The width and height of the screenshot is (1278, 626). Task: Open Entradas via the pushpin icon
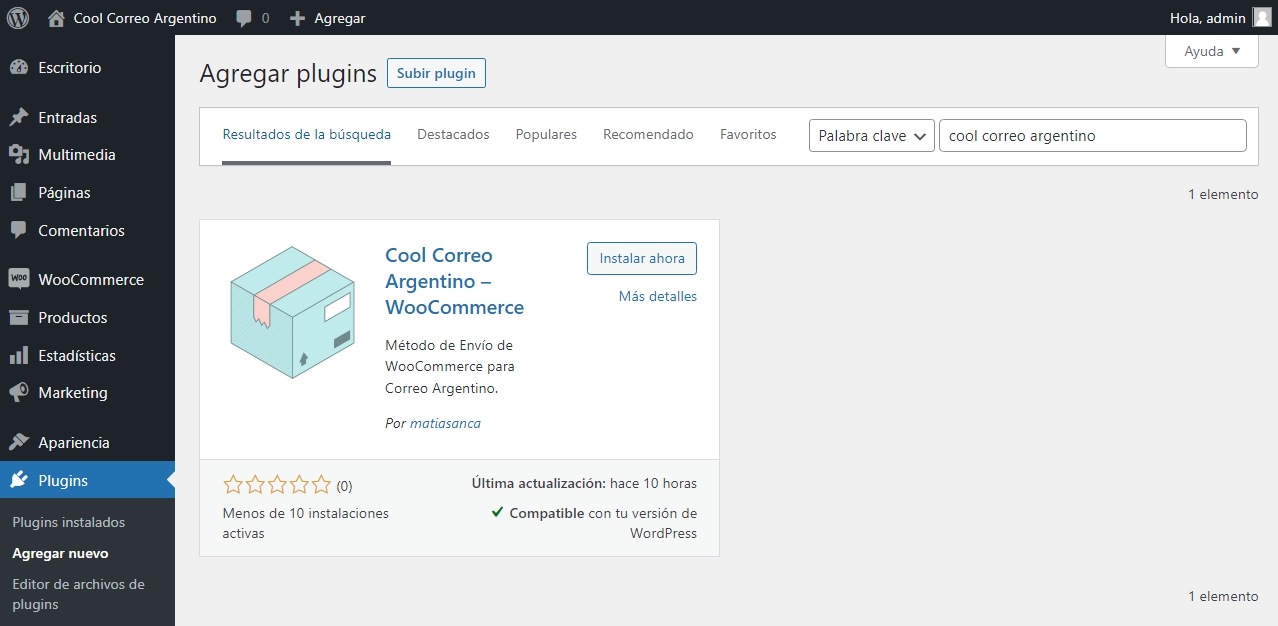pos(18,118)
